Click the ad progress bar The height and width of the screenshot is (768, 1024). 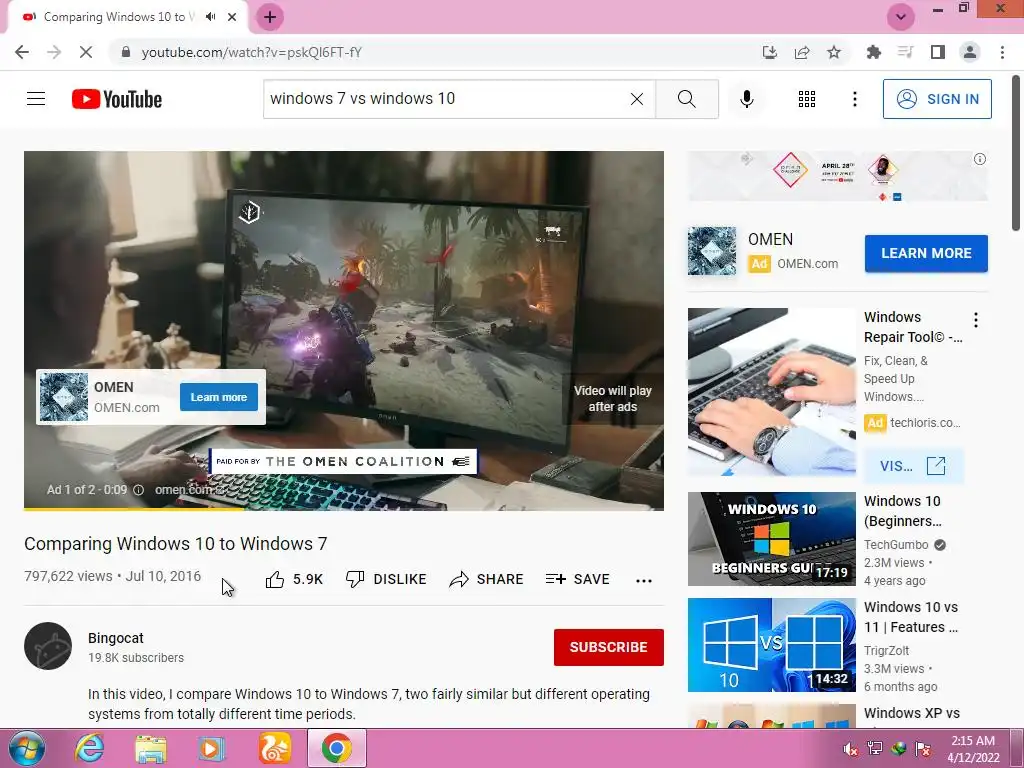click(344, 509)
